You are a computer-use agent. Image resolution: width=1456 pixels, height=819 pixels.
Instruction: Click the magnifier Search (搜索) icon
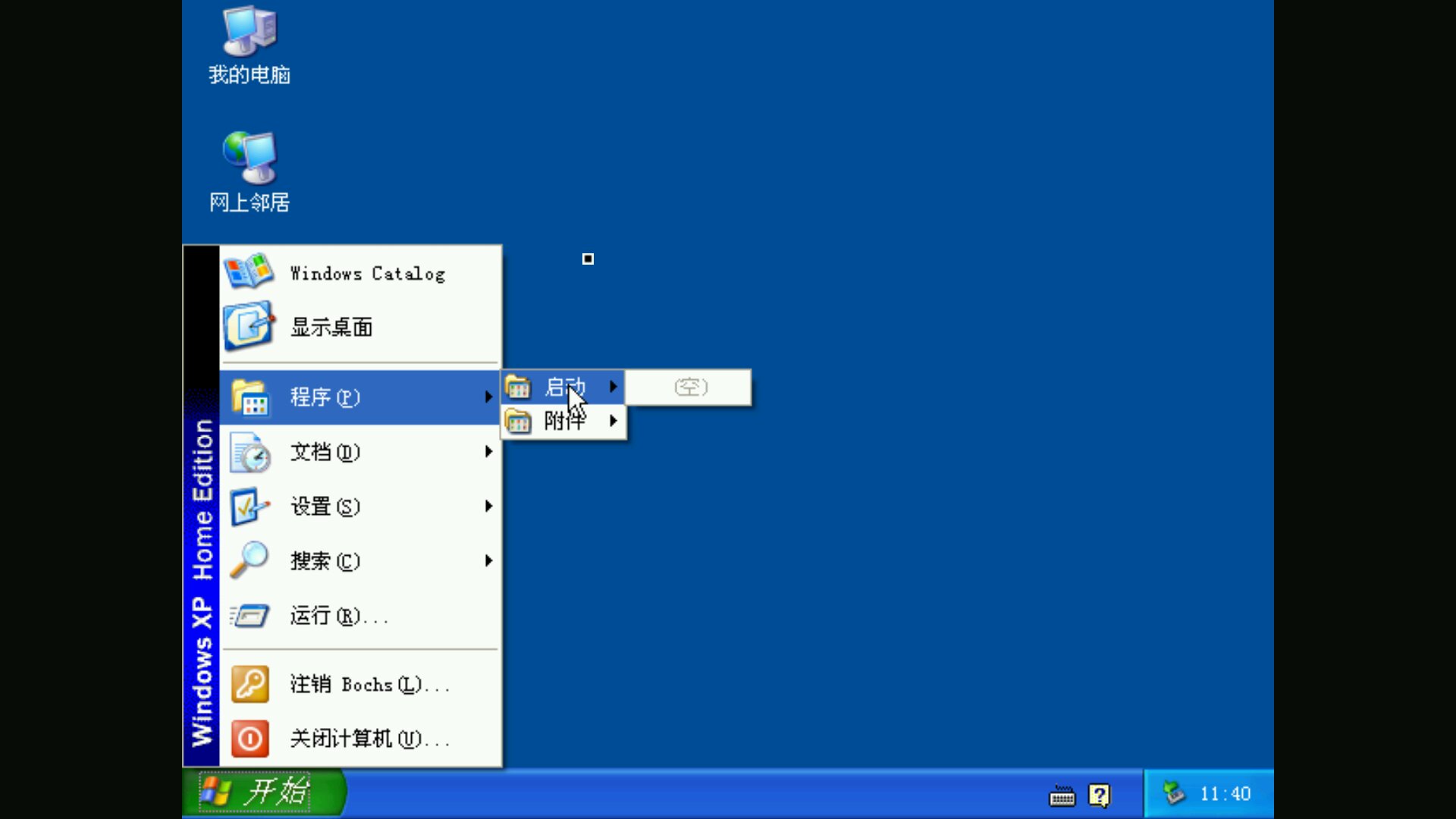click(x=249, y=560)
